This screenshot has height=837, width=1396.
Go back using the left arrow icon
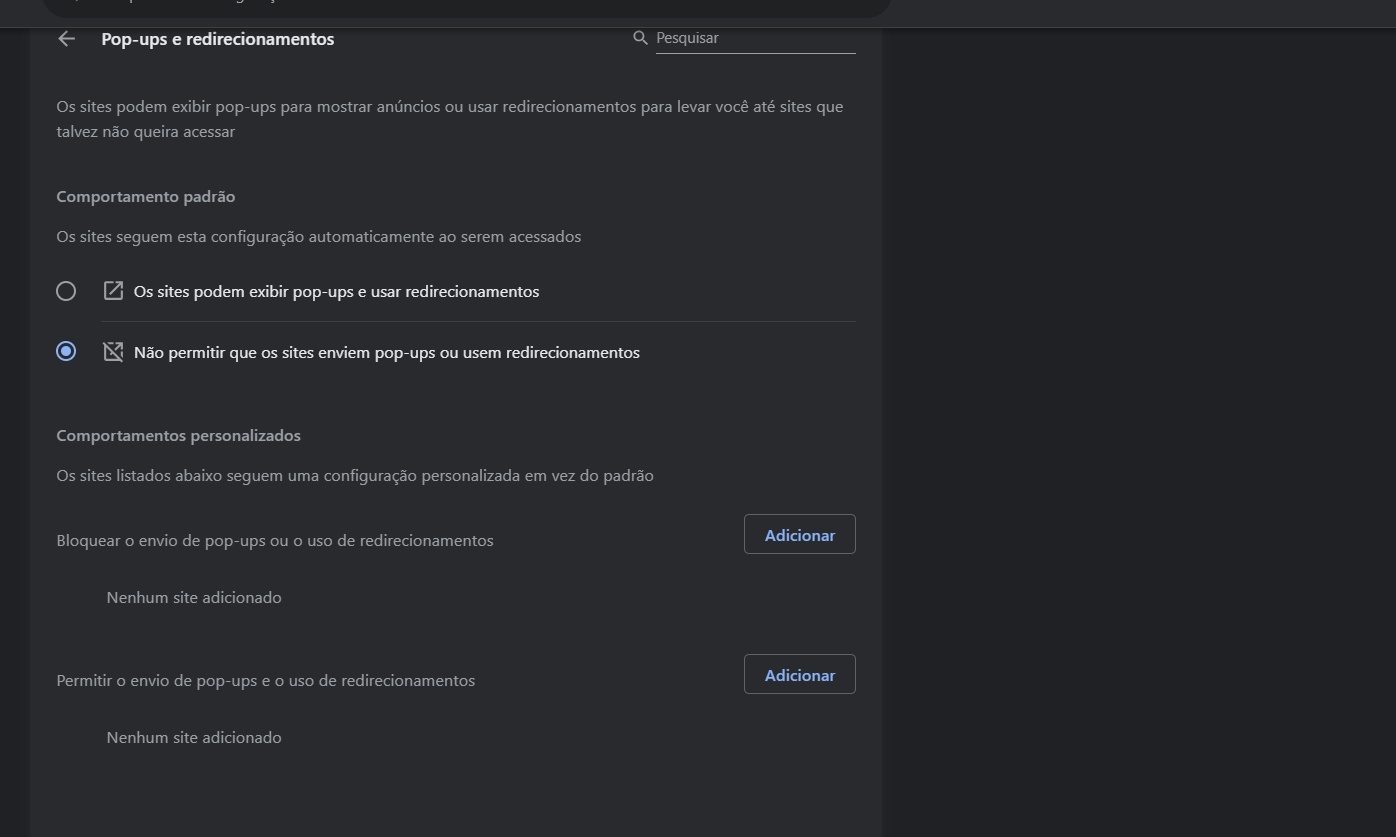point(67,39)
